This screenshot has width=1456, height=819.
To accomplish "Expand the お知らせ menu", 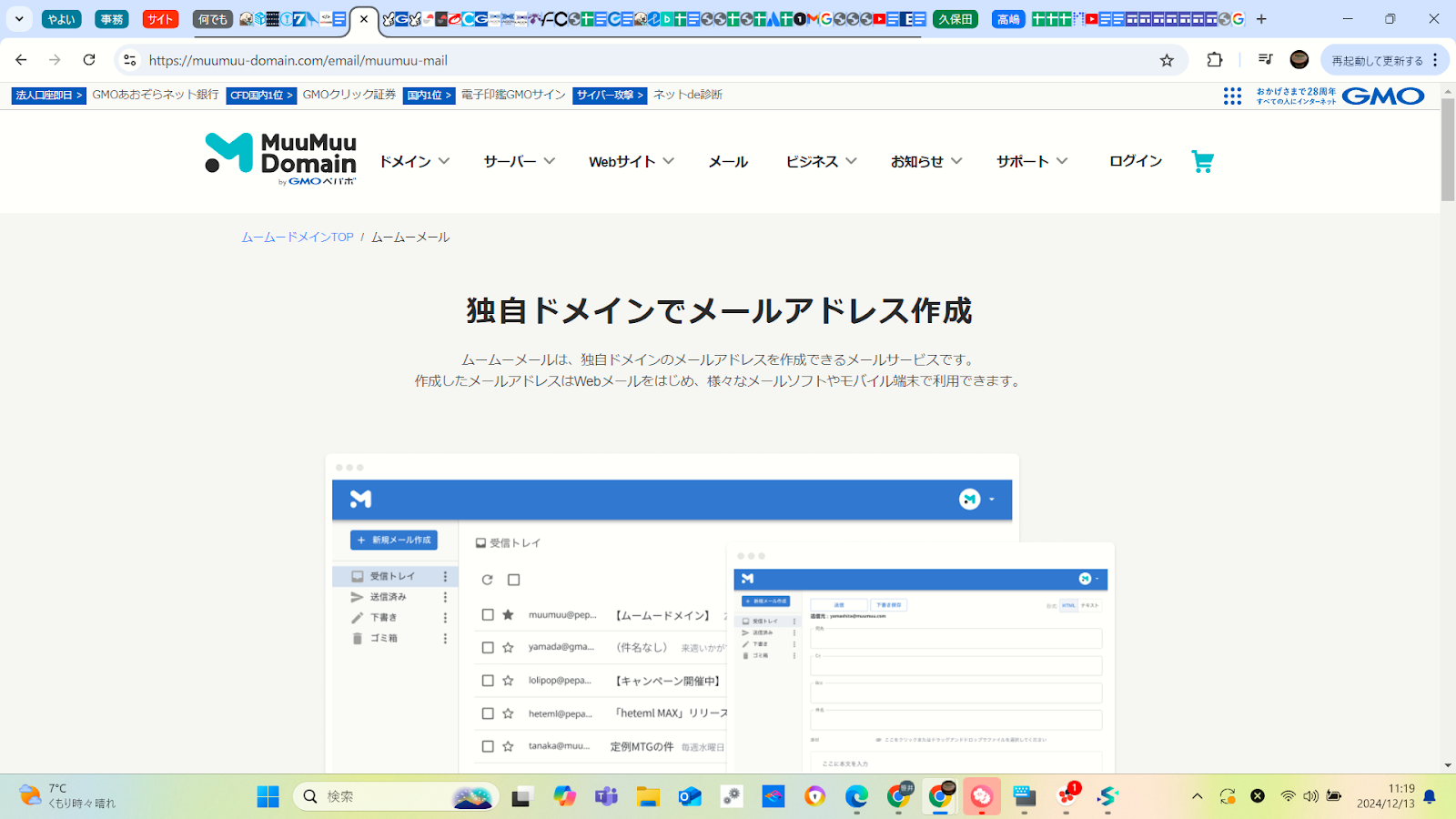I will click(x=926, y=161).
